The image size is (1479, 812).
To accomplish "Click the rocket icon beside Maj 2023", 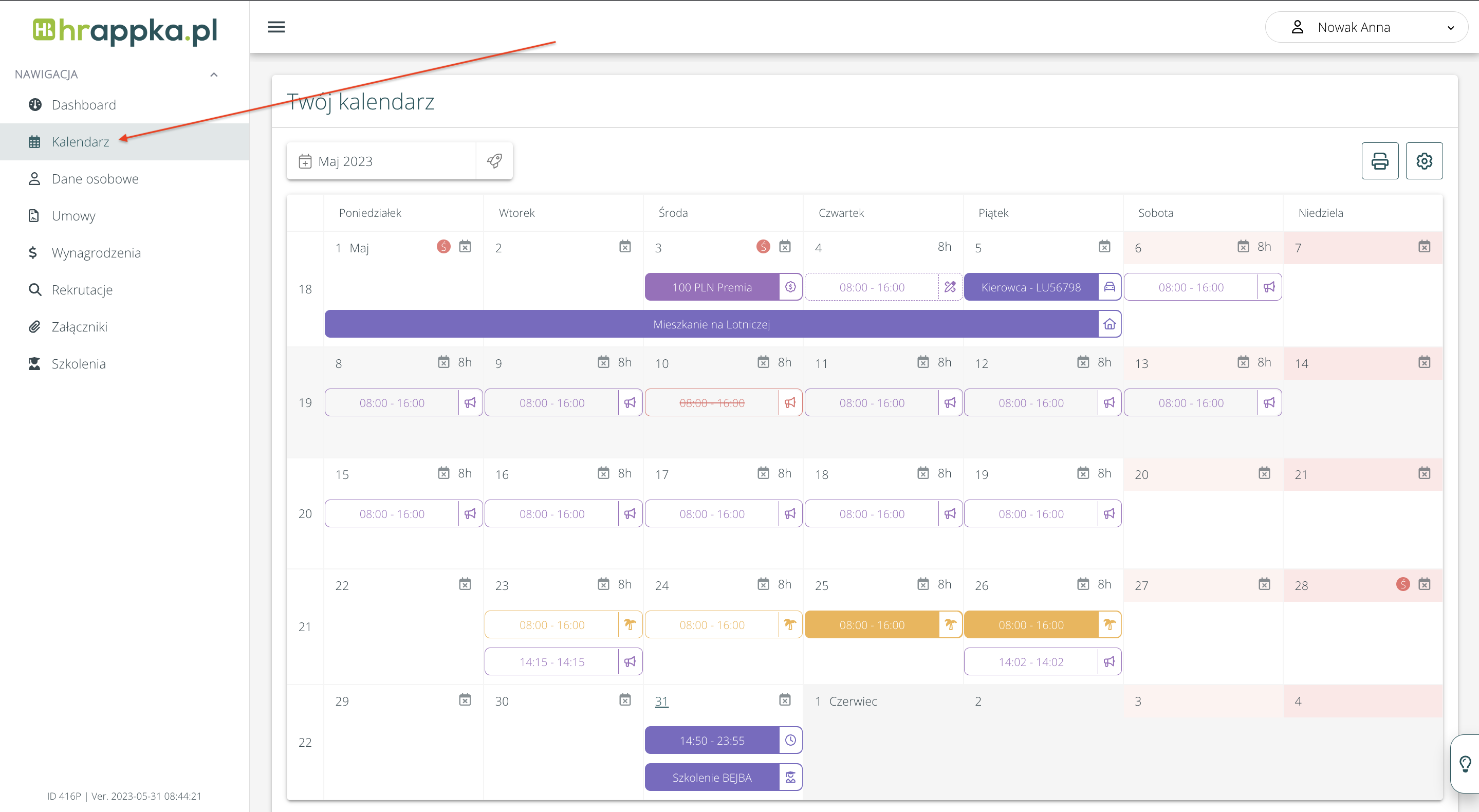I will 494,161.
